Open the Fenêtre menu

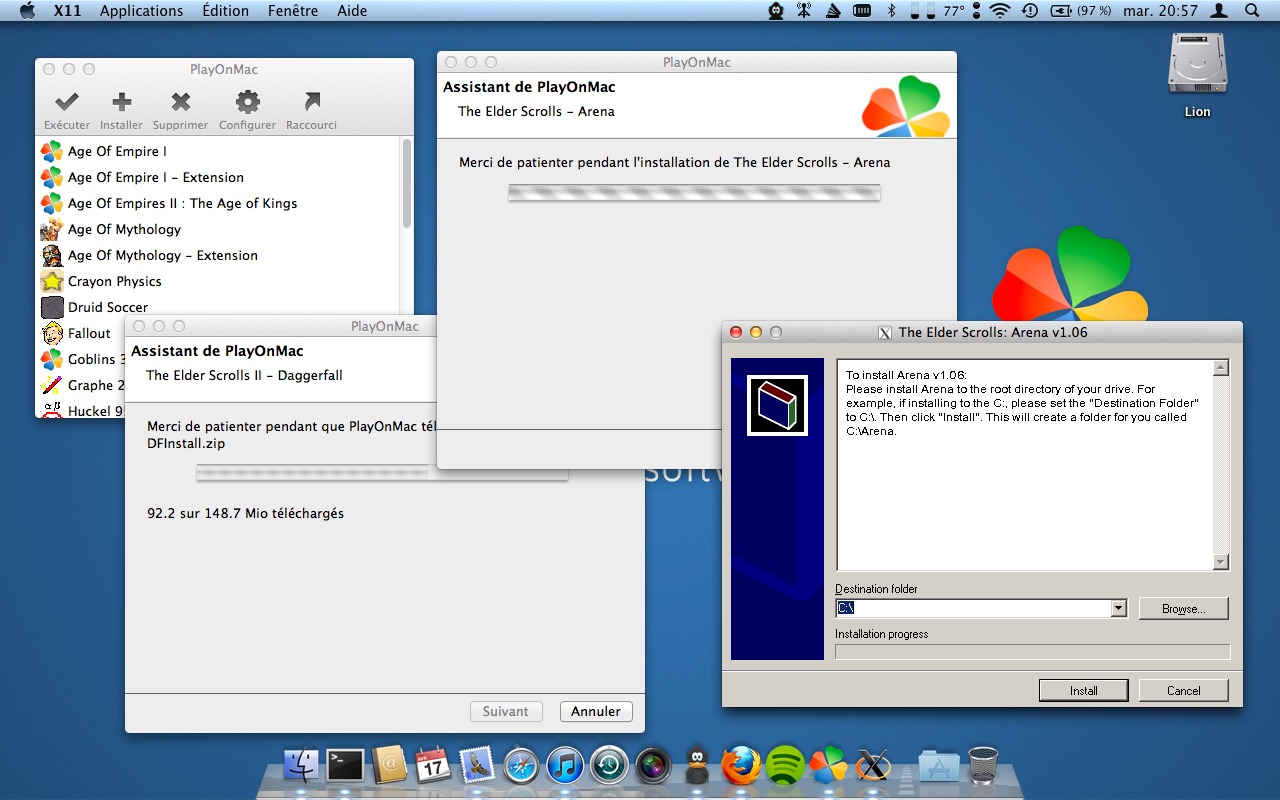coord(293,11)
